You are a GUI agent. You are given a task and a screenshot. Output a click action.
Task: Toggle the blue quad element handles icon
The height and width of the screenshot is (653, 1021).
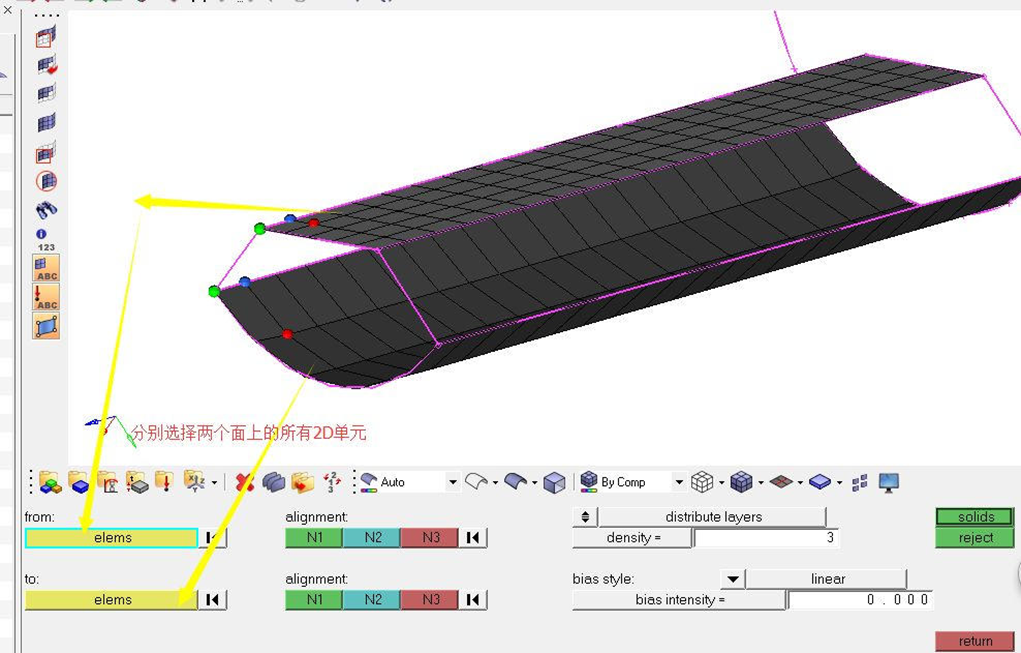pos(46,326)
